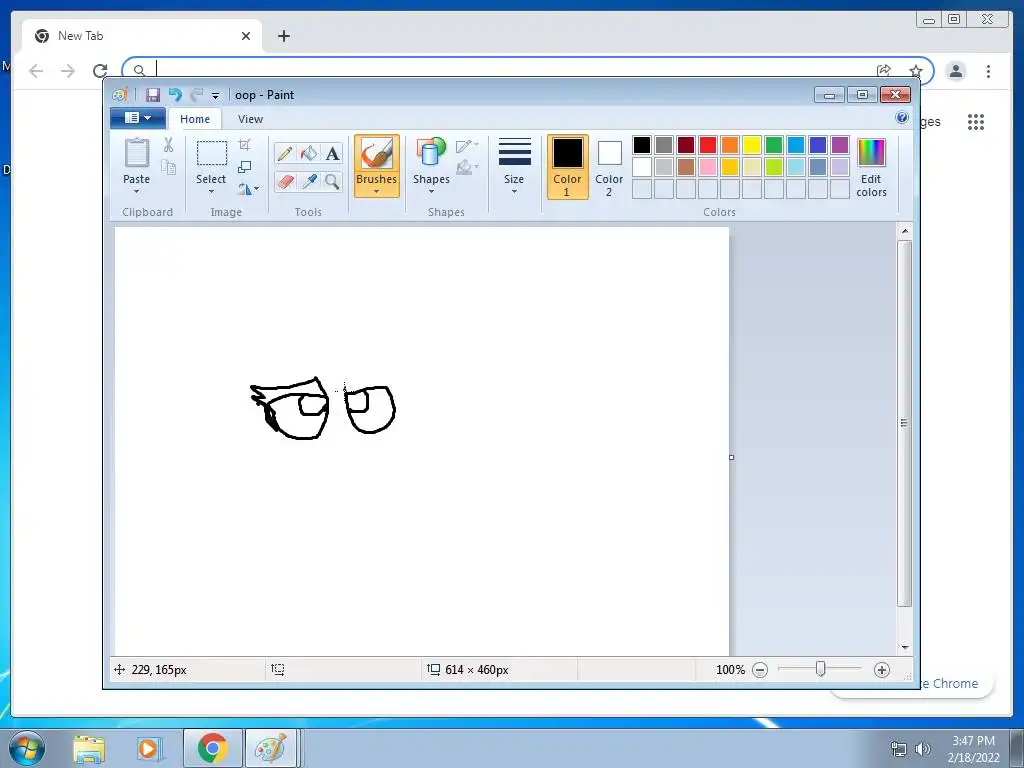Open the shape Fill dropdown
The image size is (1024, 768).
[x=467, y=168]
